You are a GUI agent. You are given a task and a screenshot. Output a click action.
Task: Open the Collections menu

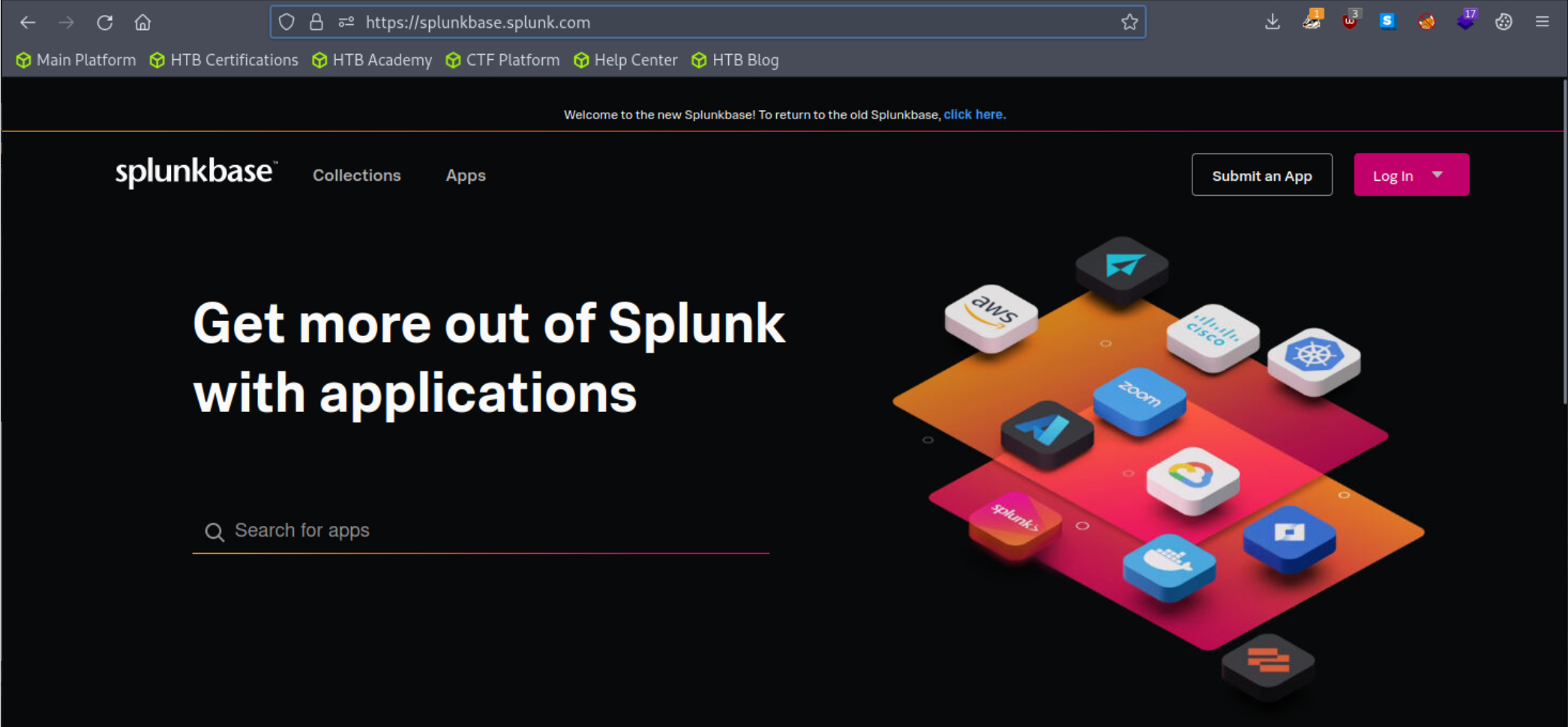(x=356, y=176)
